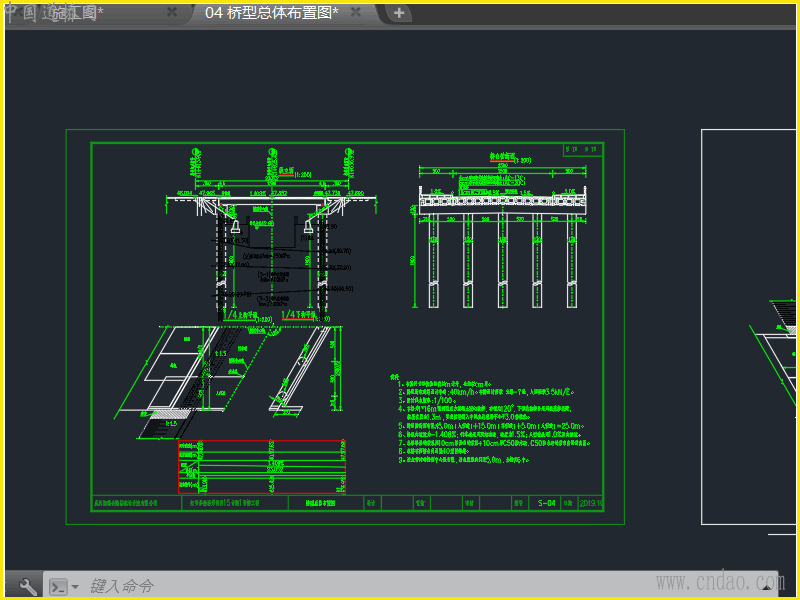800x600 pixels.
Task: Add a new drawing tab with plus button
Action: pos(399,12)
